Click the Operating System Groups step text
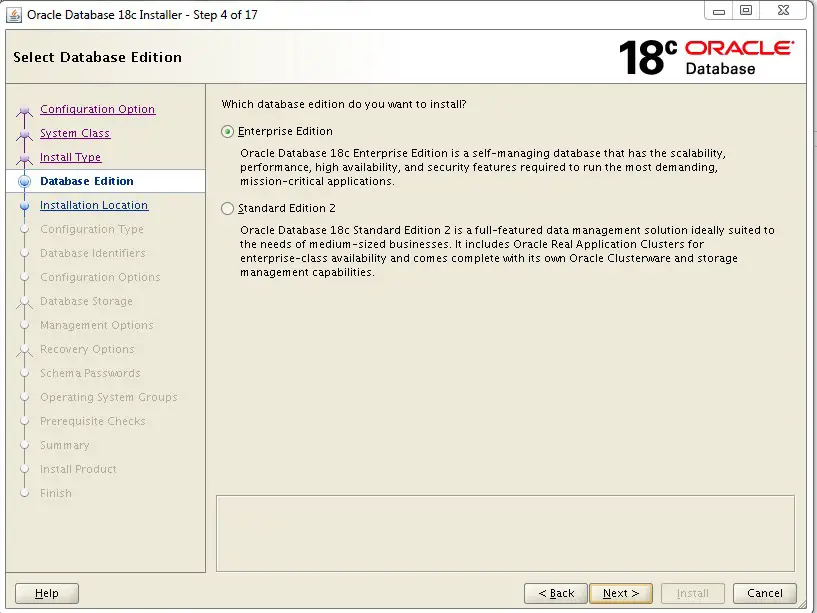This screenshot has width=817, height=613. [109, 397]
